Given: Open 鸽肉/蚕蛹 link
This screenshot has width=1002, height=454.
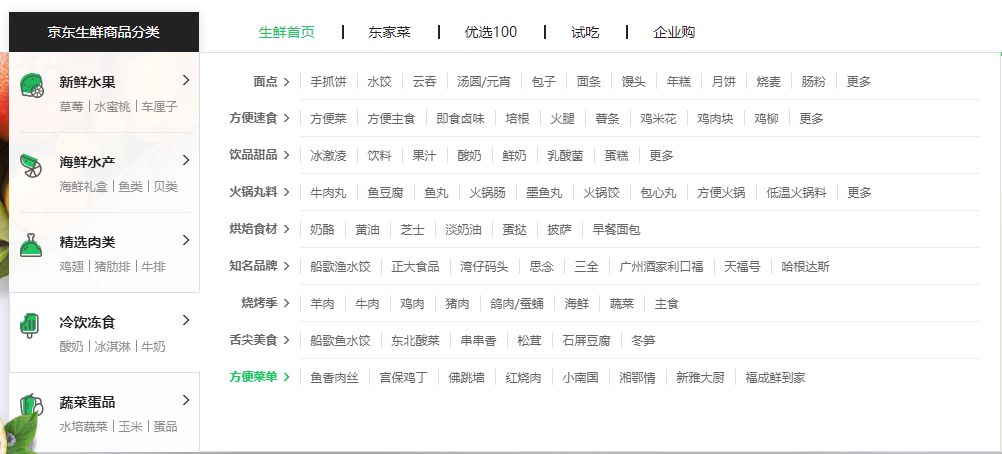Looking at the screenshot, I should (x=517, y=304).
